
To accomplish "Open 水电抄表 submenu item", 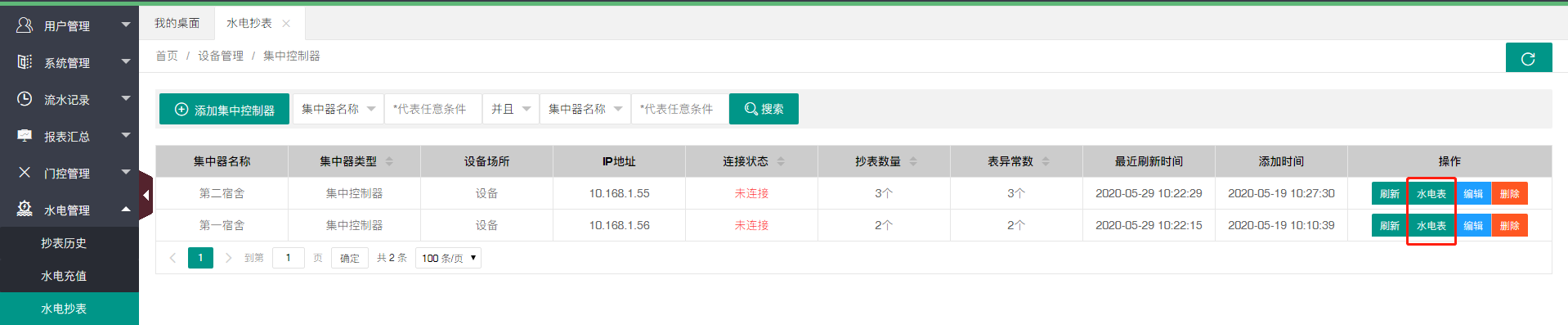I will tap(69, 309).
